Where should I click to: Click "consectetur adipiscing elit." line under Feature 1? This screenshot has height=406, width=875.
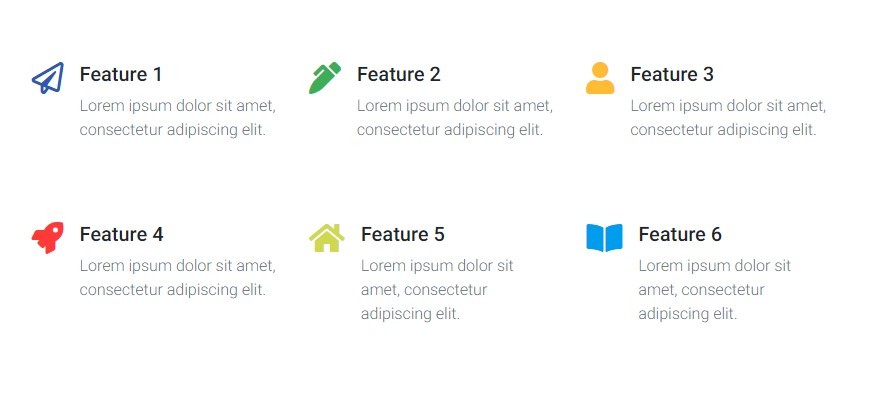click(x=172, y=129)
